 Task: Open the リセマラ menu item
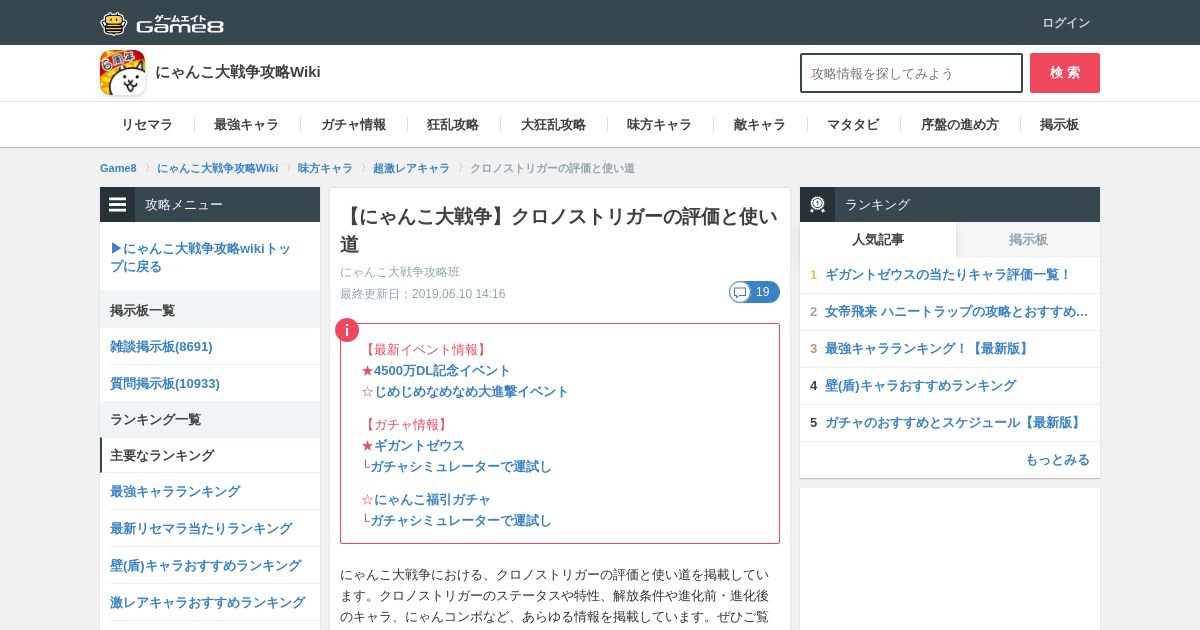[x=147, y=125]
